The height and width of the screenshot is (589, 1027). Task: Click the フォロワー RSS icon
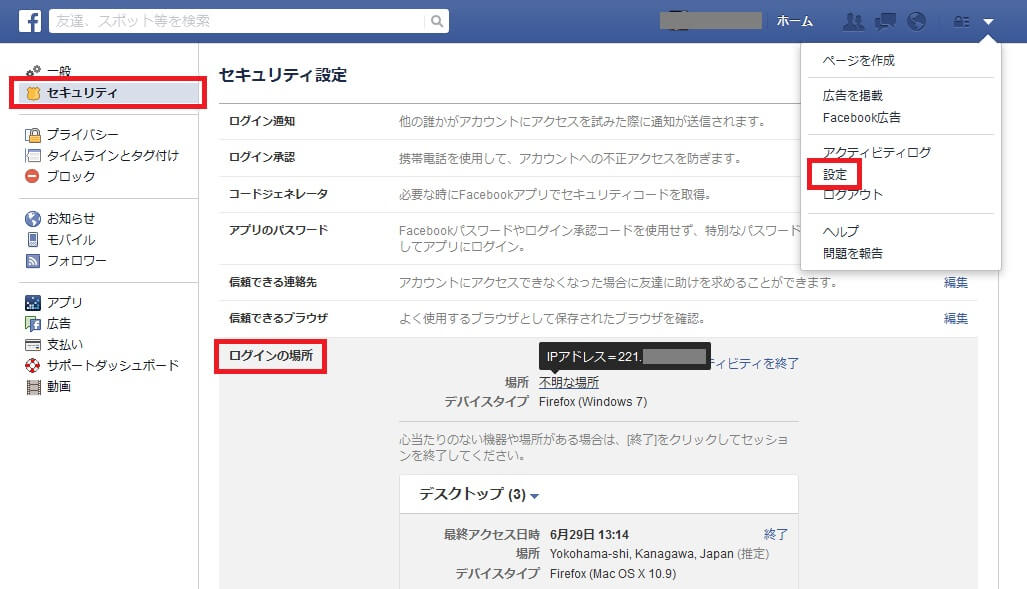(x=33, y=261)
